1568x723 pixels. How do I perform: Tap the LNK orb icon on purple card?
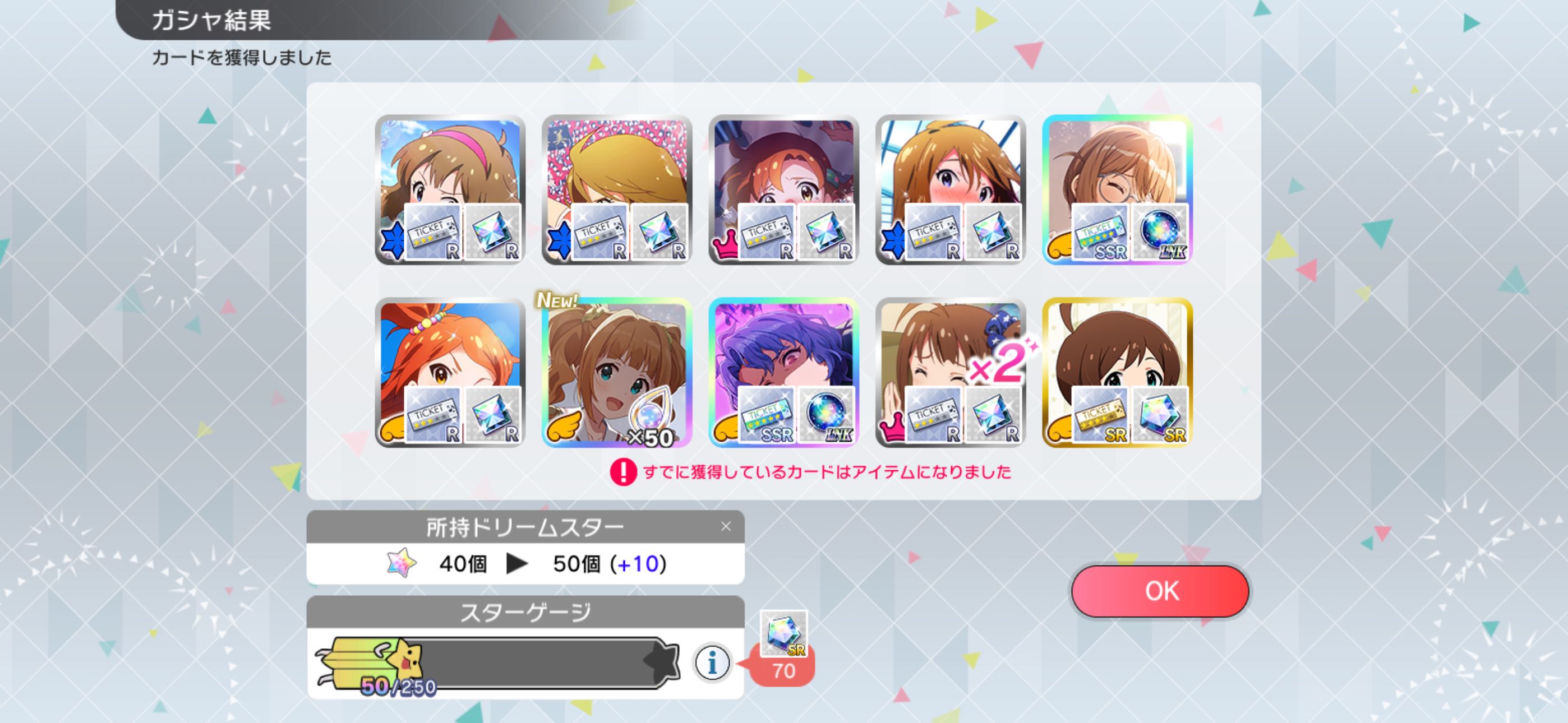(x=826, y=415)
